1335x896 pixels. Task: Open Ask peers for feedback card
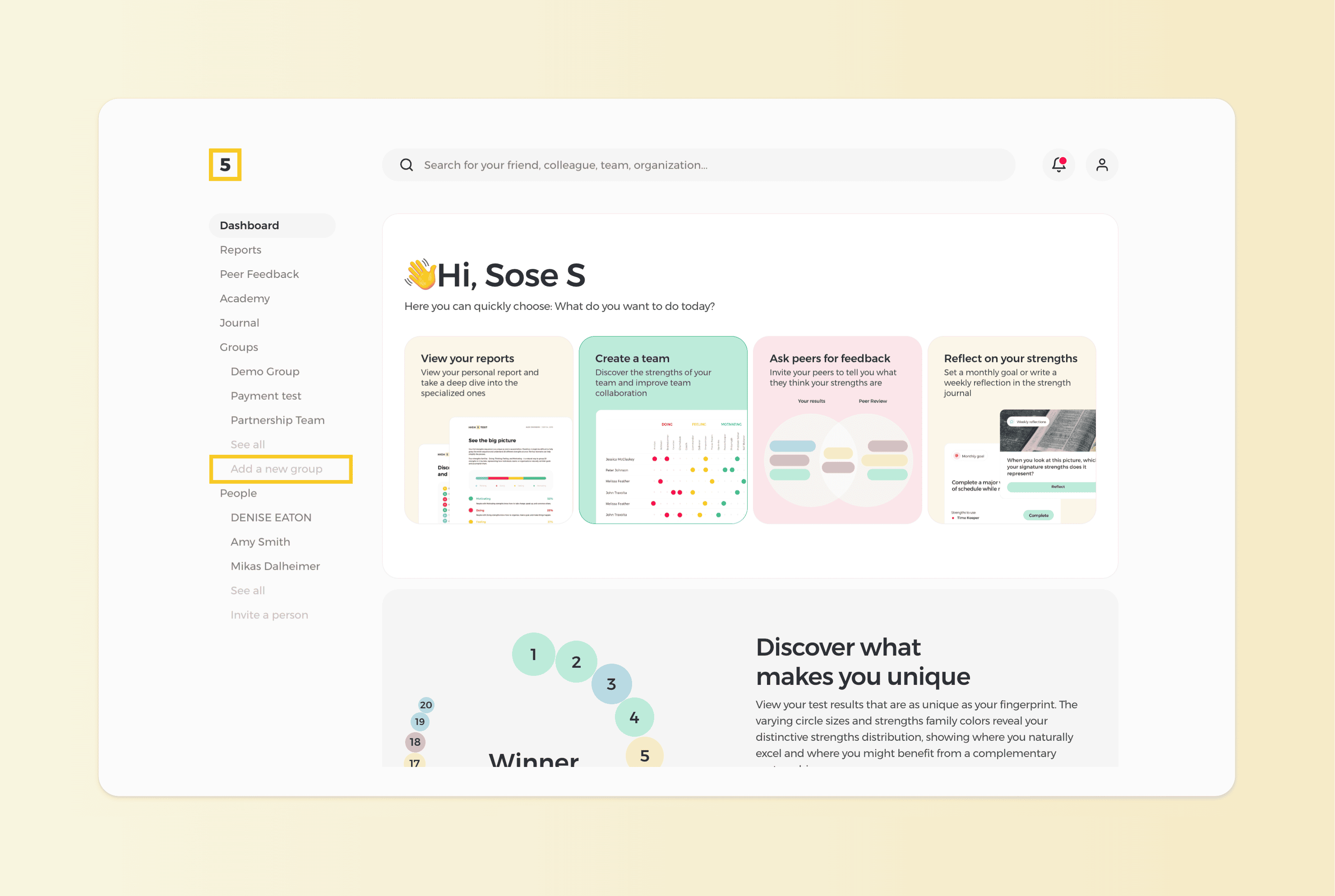[x=836, y=430]
